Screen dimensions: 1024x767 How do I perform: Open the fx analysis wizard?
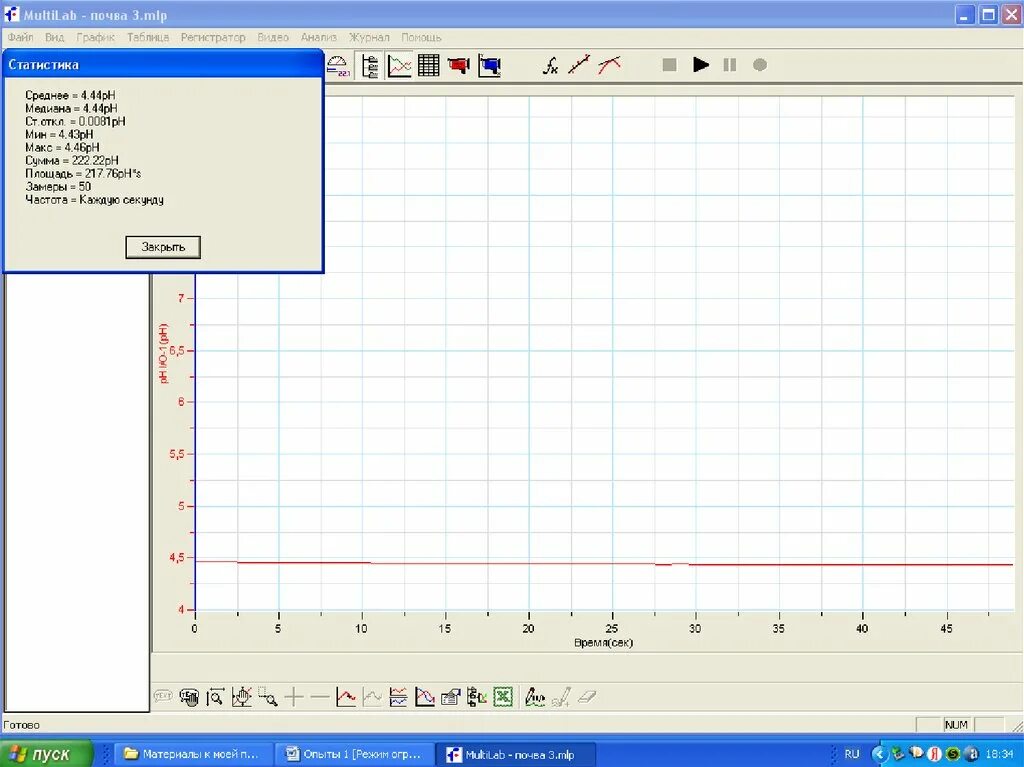(x=551, y=65)
